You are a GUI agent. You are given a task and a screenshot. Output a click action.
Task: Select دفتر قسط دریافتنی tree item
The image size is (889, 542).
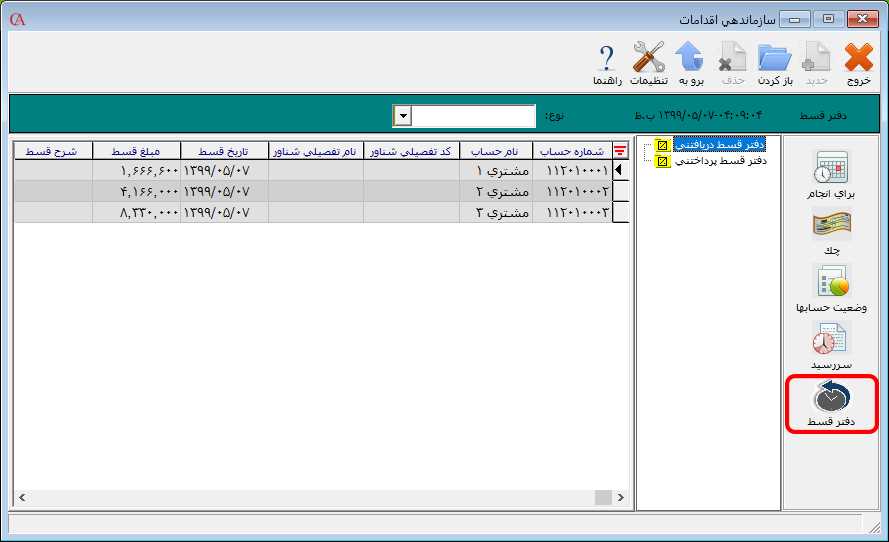(x=719, y=144)
